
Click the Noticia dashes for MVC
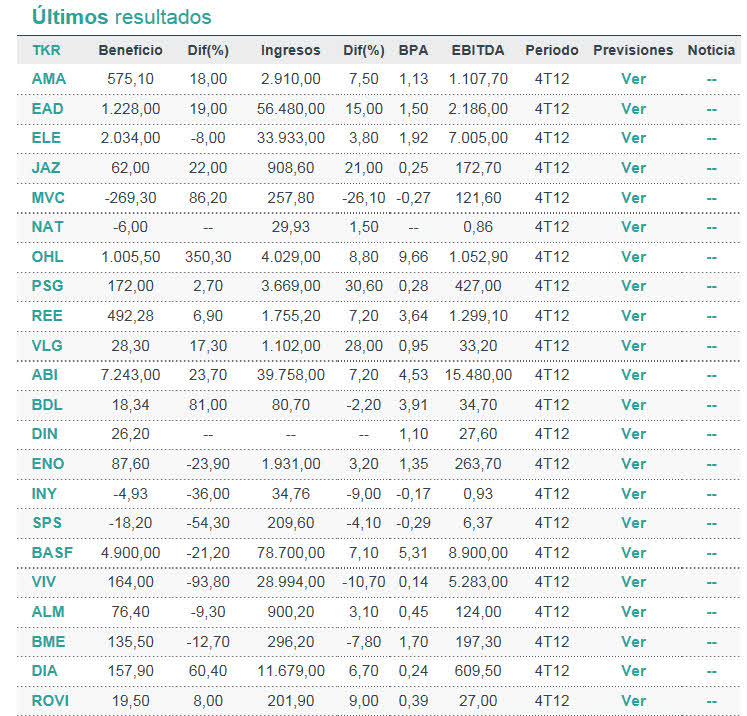711,198
